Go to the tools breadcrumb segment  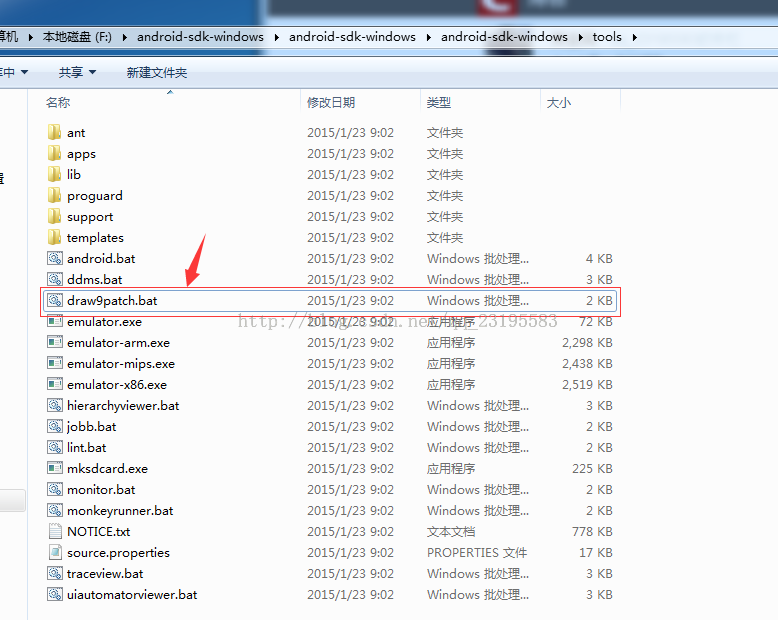click(607, 37)
